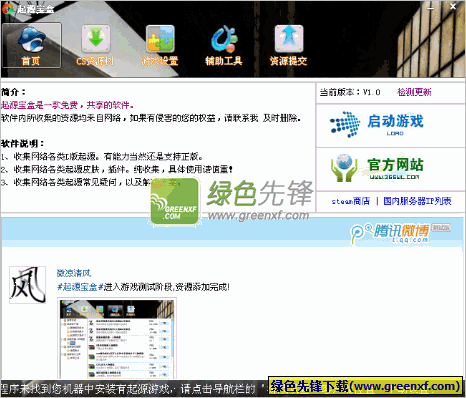Open the 首页 home tab icon
This screenshot has width=466, height=398.
31,39
